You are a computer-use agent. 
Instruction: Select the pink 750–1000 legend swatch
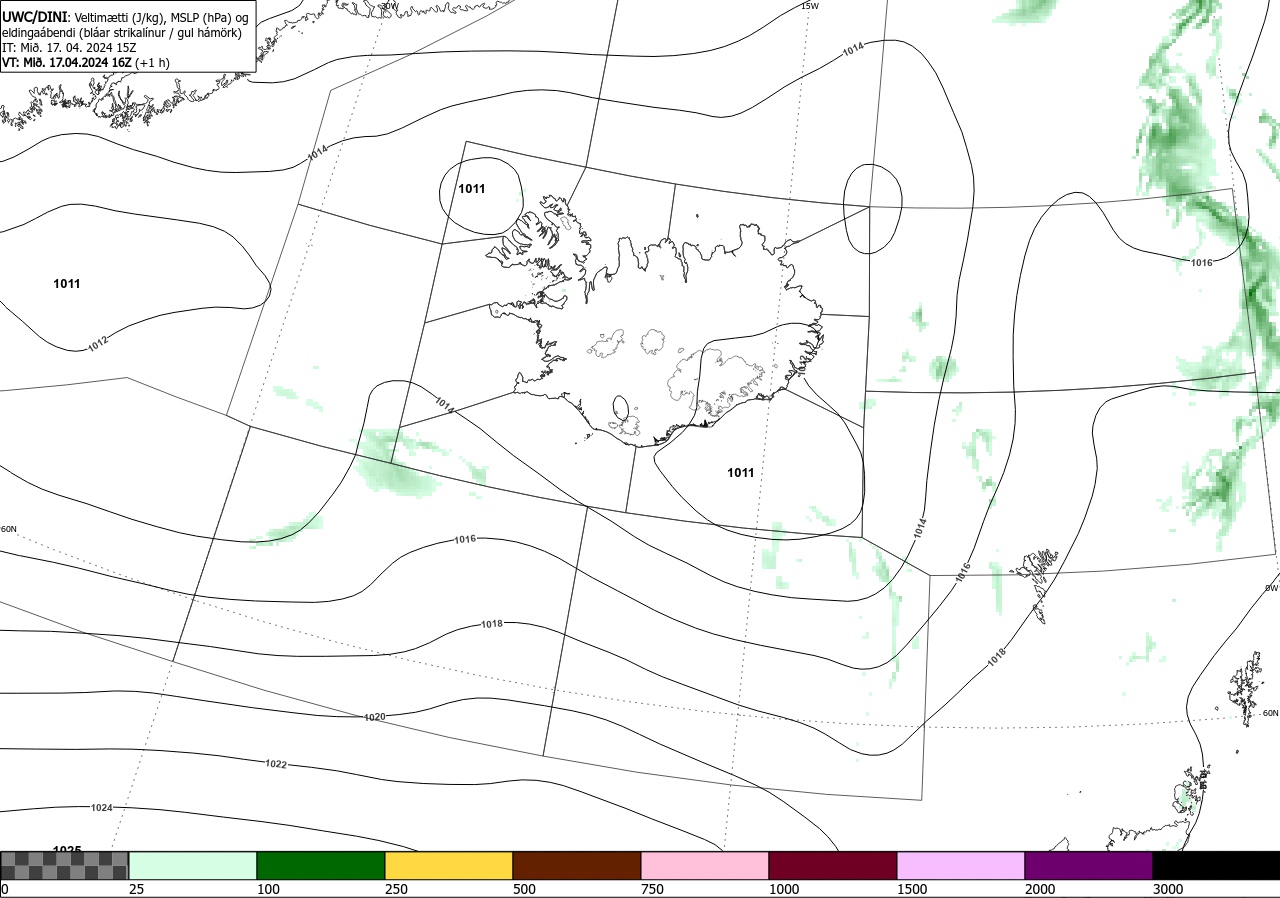(x=705, y=865)
